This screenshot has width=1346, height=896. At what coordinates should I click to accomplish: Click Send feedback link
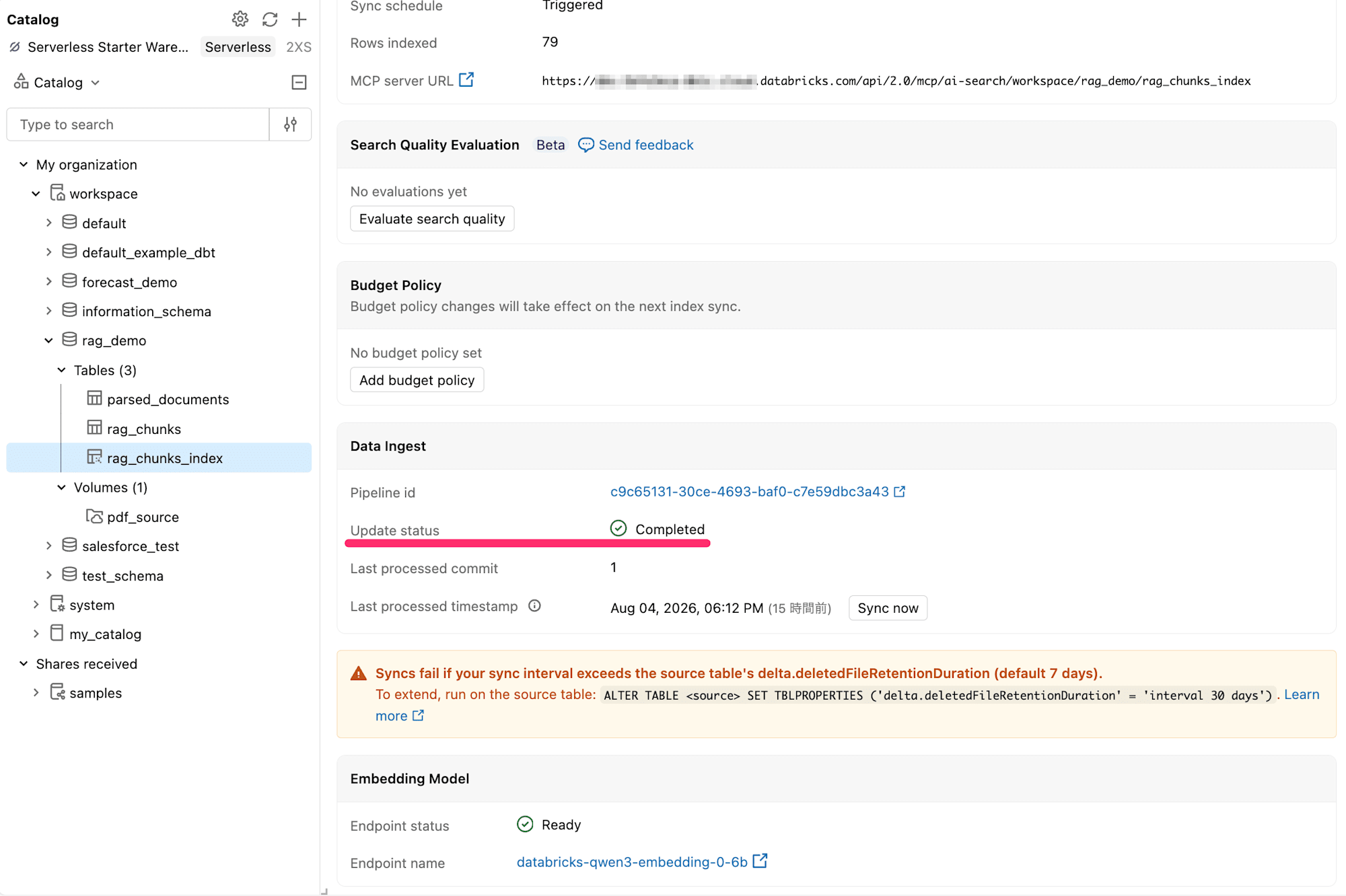pos(645,145)
